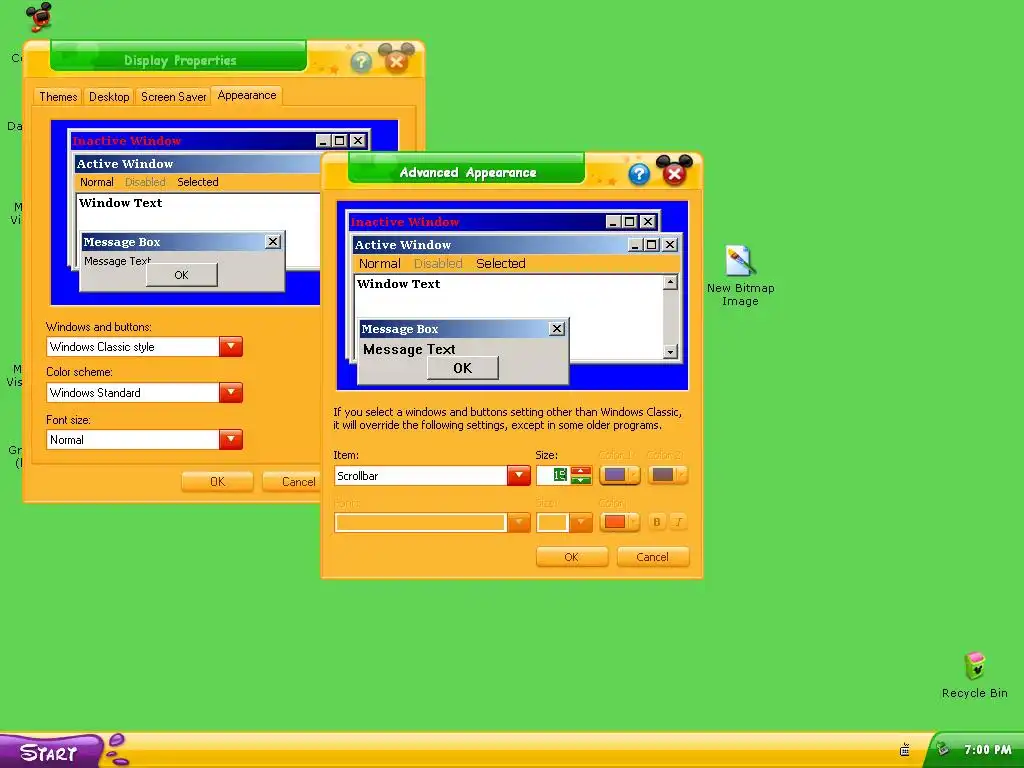The height and width of the screenshot is (768, 1024).
Task: Click the Inactive Window maximize box in Display Properties
Action: pyautogui.click(x=340, y=140)
